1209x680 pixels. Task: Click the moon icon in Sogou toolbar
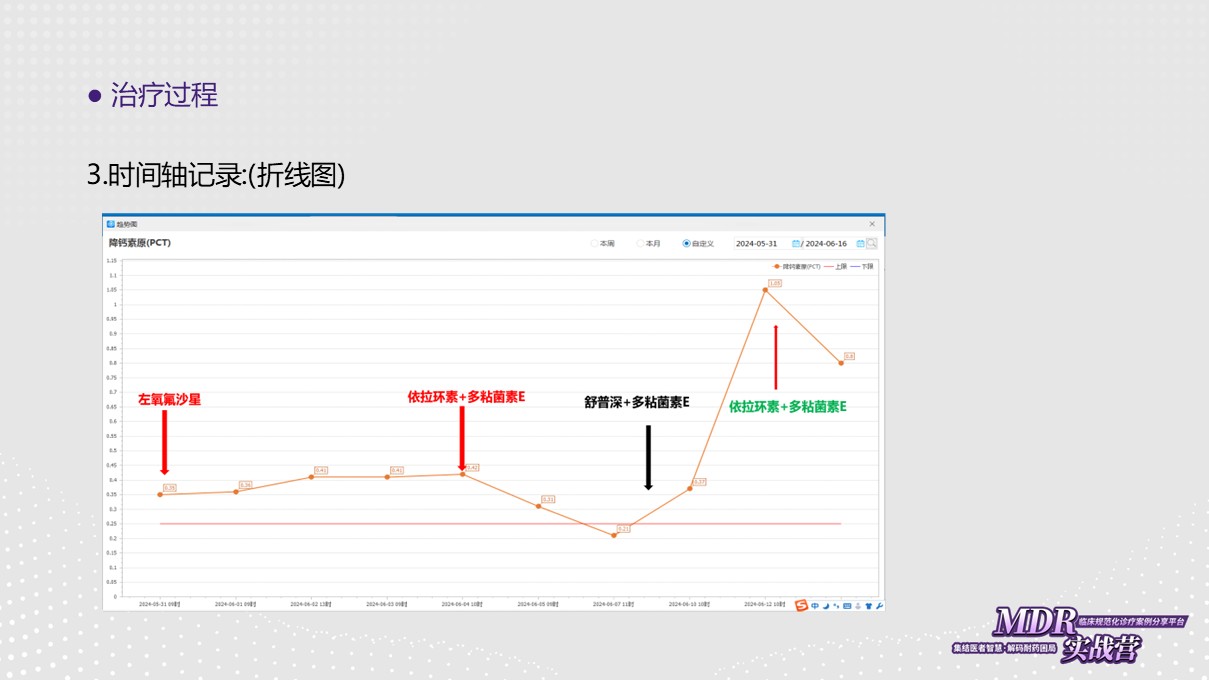point(826,605)
